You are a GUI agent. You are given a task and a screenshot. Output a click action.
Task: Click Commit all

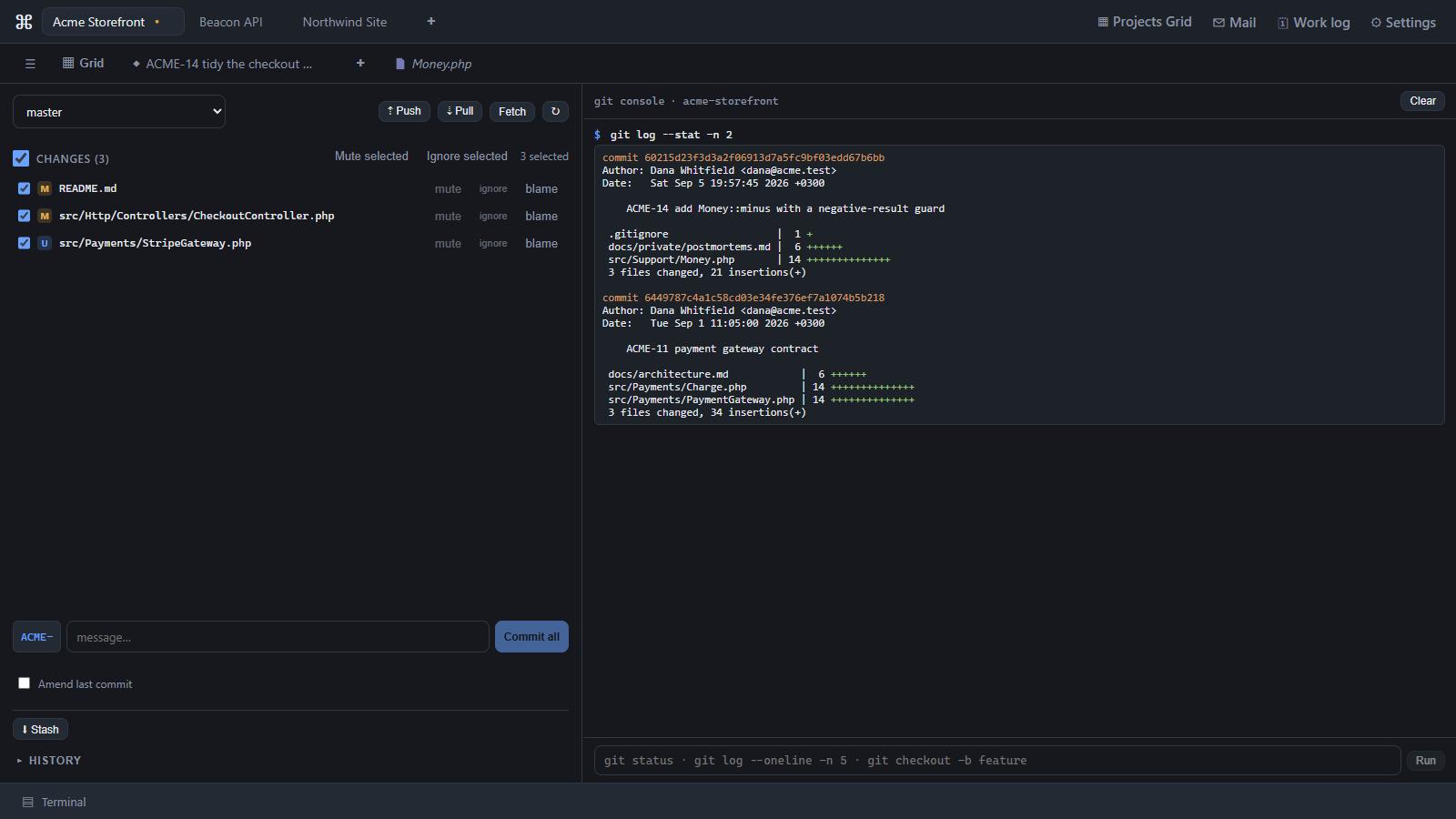pos(531,637)
